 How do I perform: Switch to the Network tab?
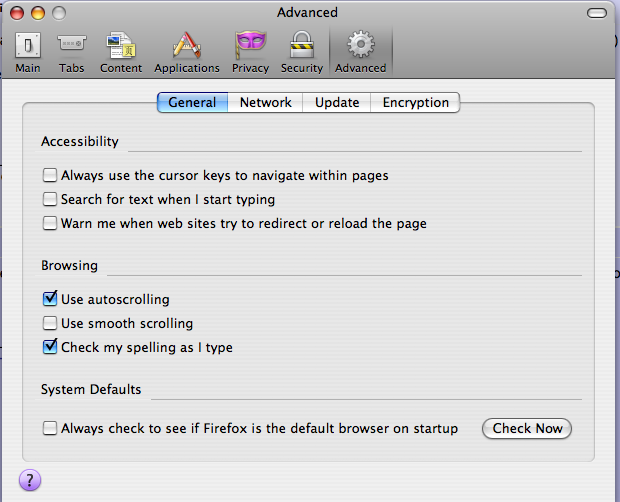[265, 102]
